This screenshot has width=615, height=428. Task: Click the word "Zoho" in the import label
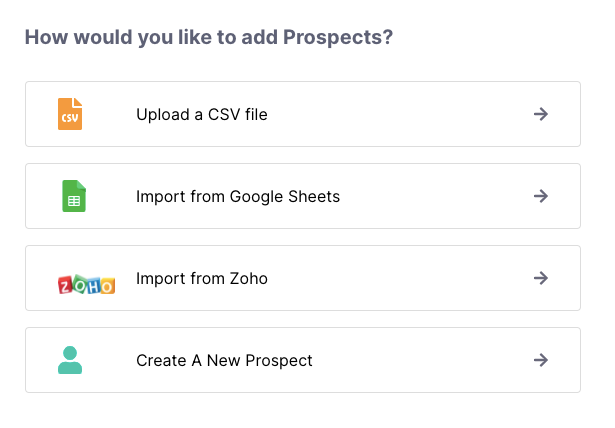249,278
